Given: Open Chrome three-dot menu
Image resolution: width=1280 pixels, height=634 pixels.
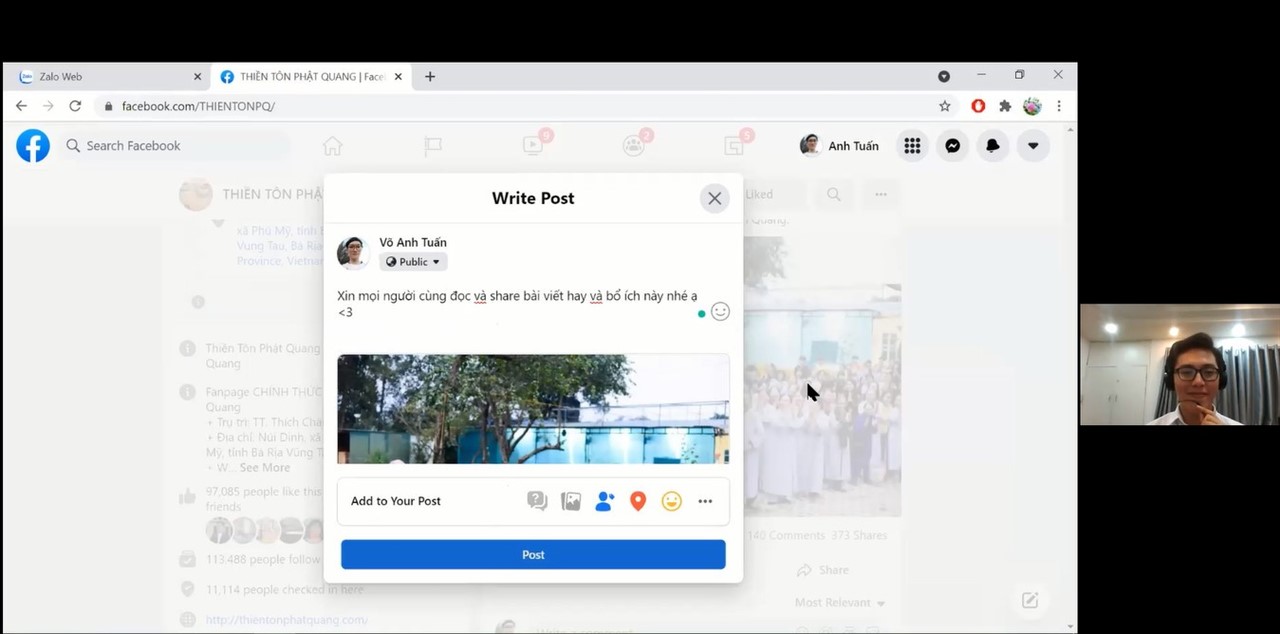Looking at the screenshot, I should (x=1059, y=106).
